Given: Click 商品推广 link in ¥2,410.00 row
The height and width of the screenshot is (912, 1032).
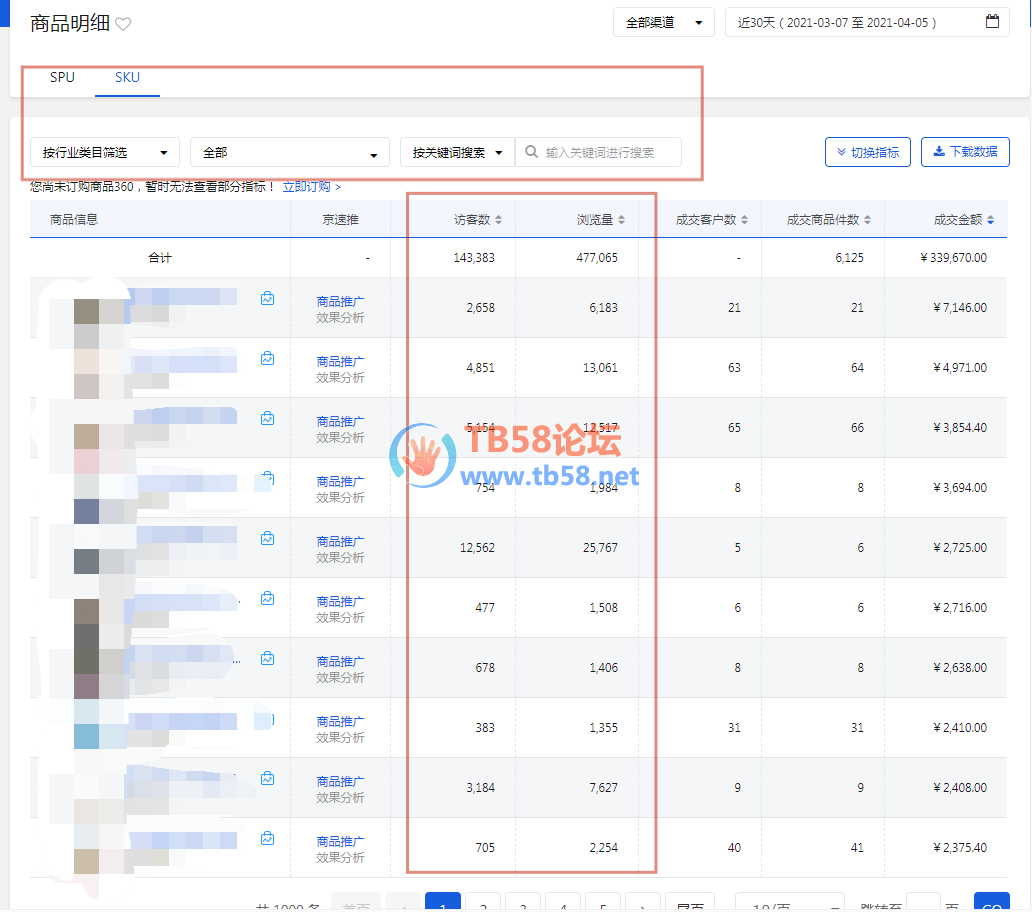Looking at the screenshot, I should [340, 721].
